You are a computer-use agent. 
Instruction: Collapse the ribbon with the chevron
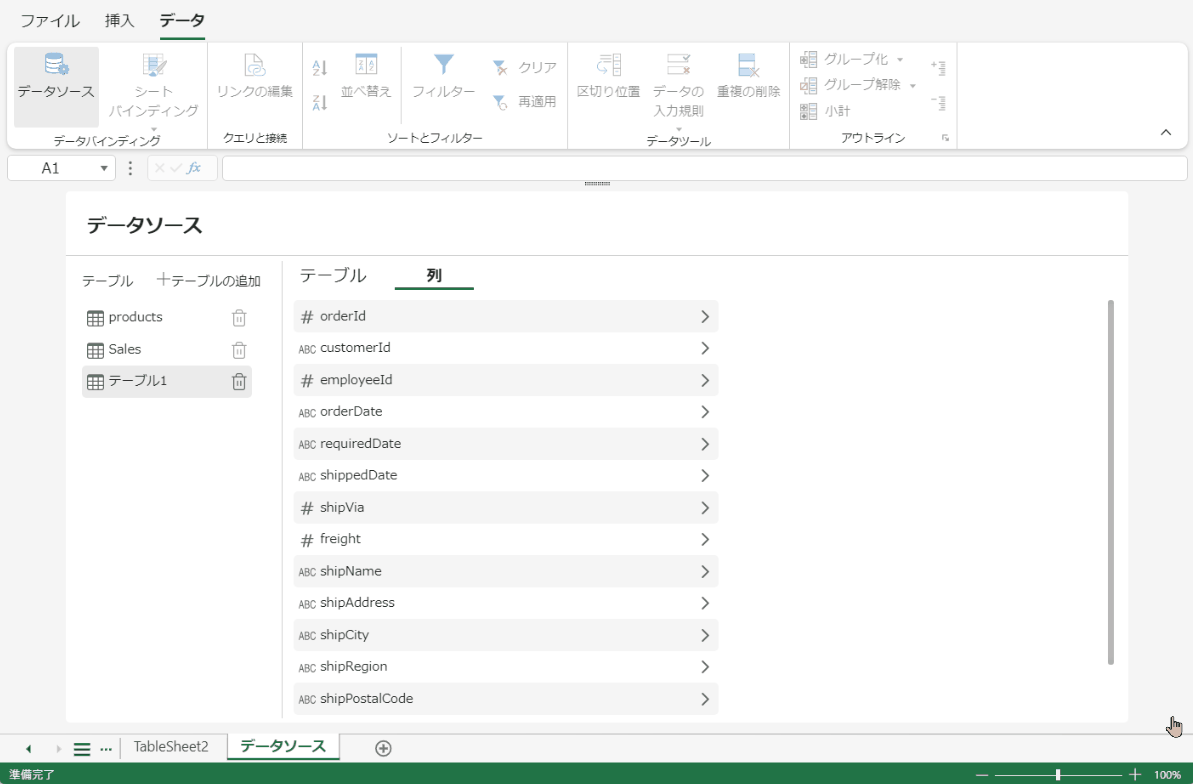tap(1165, 132)
